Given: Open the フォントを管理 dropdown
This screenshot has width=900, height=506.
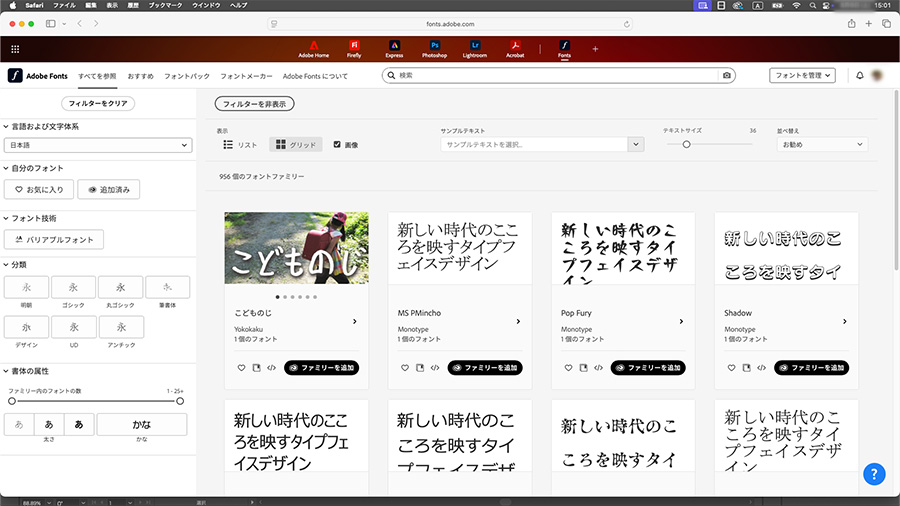Looking at the screenshot, I should [802, 75].
